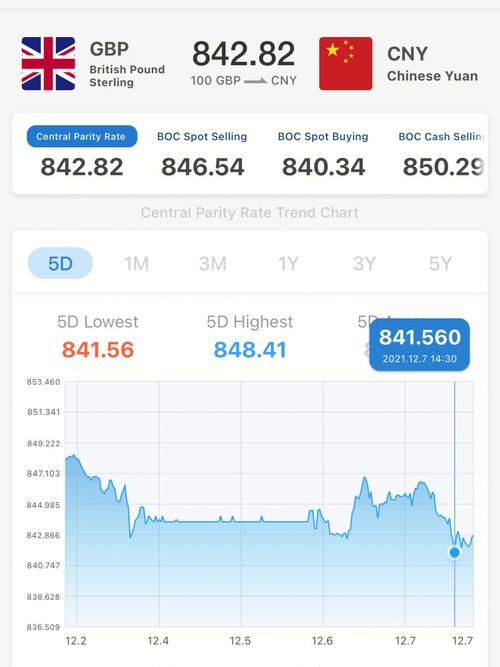Viewport: 500px width, 667px height.
Task: Tap the British flag icon
Action: [x=49, y=63]
